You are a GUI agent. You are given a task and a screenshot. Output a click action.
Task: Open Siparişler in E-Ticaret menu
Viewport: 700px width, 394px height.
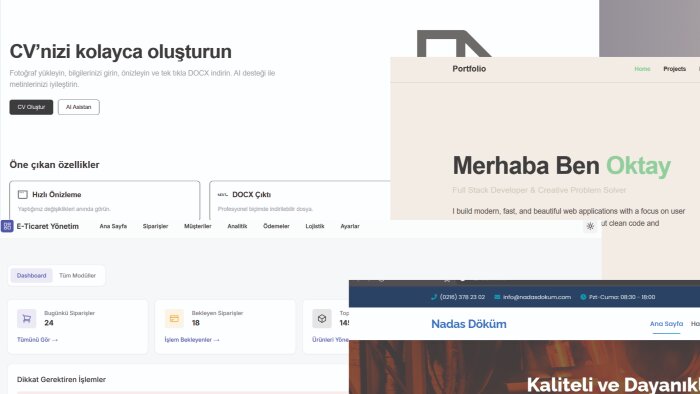coord(155,226)
